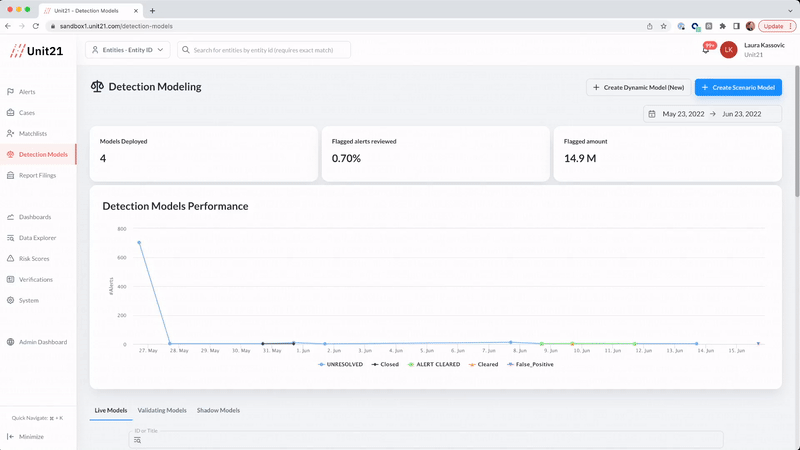This screenshot has width=800, height=450.
Task: Click the Unit21 logo
Action: click(x=37, y=51)
